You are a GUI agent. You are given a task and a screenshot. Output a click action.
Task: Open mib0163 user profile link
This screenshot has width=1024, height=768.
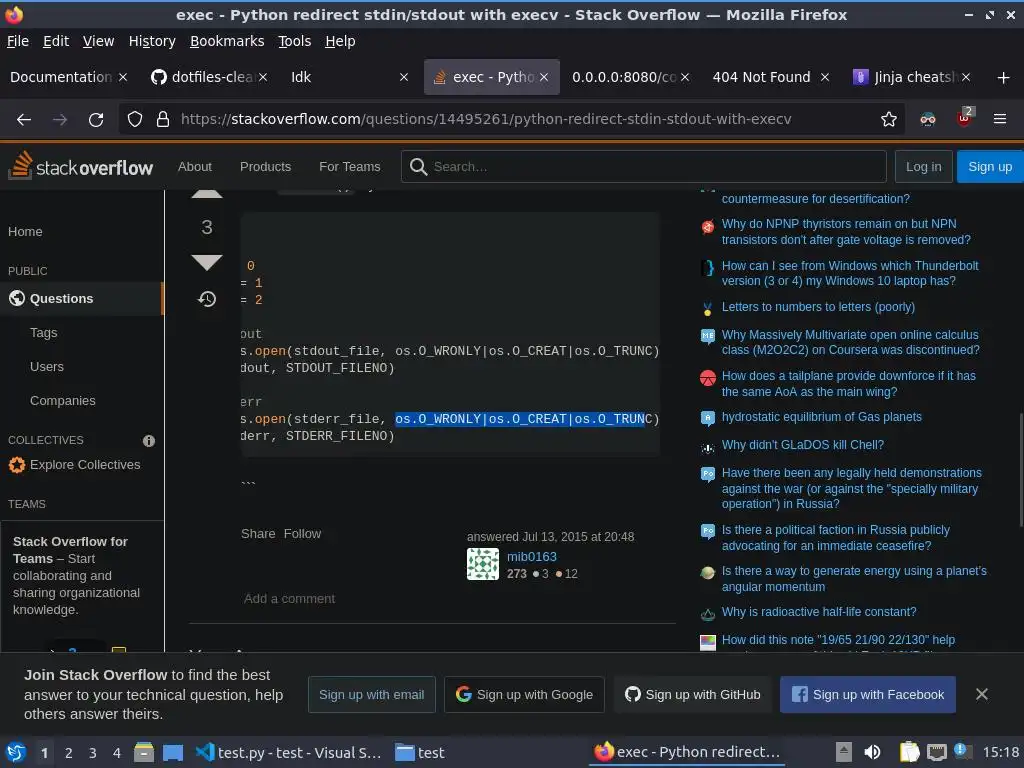click(532, 556)
